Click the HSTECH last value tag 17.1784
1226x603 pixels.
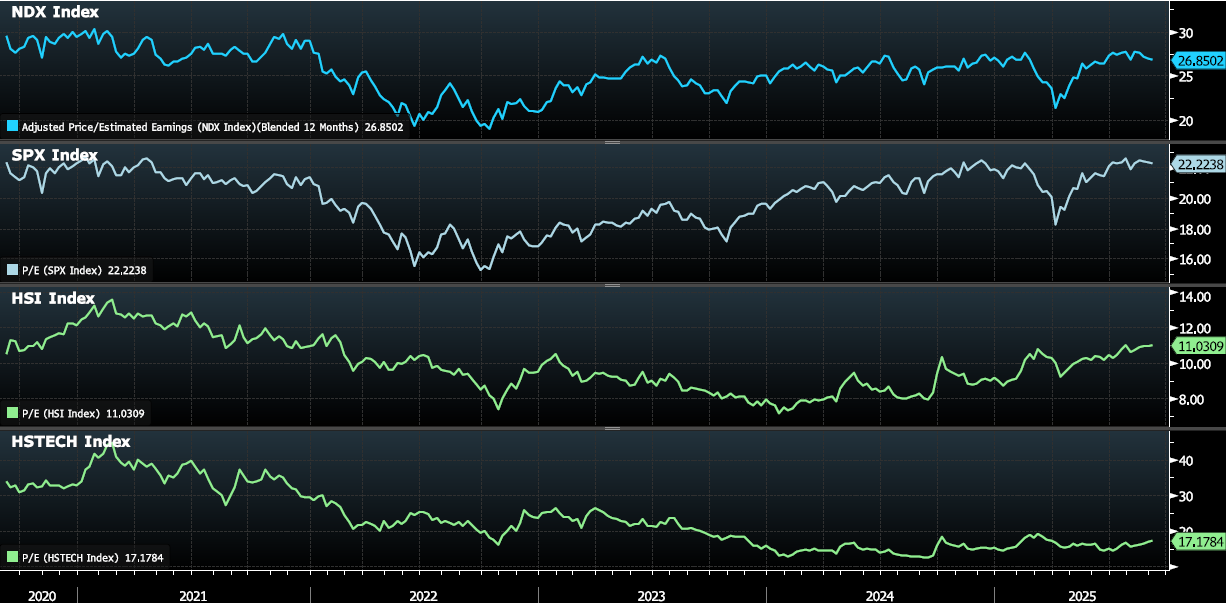pos(1199,541)
